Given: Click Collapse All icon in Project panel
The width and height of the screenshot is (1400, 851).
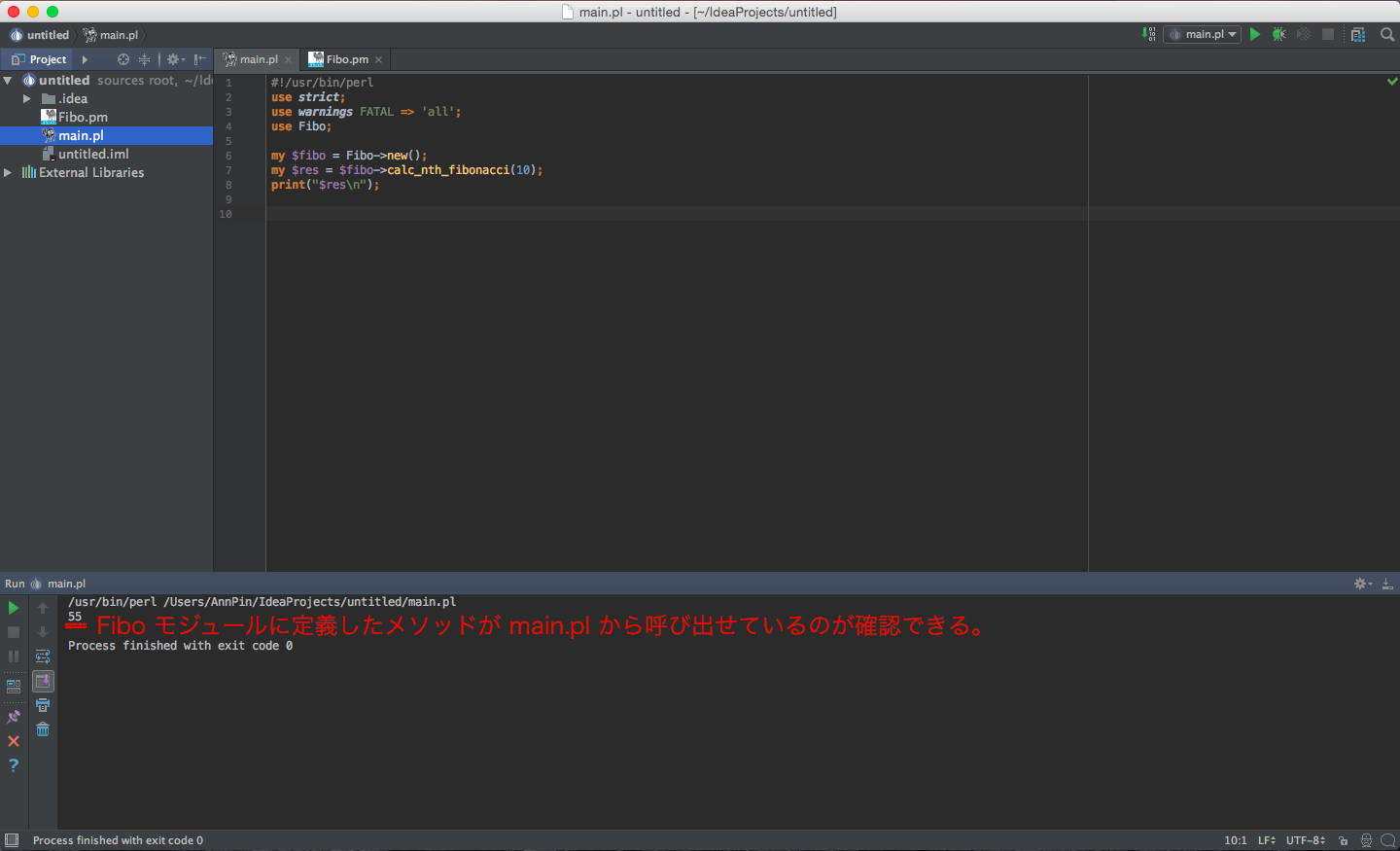Looking at the screenshot, I should [144, 59].
